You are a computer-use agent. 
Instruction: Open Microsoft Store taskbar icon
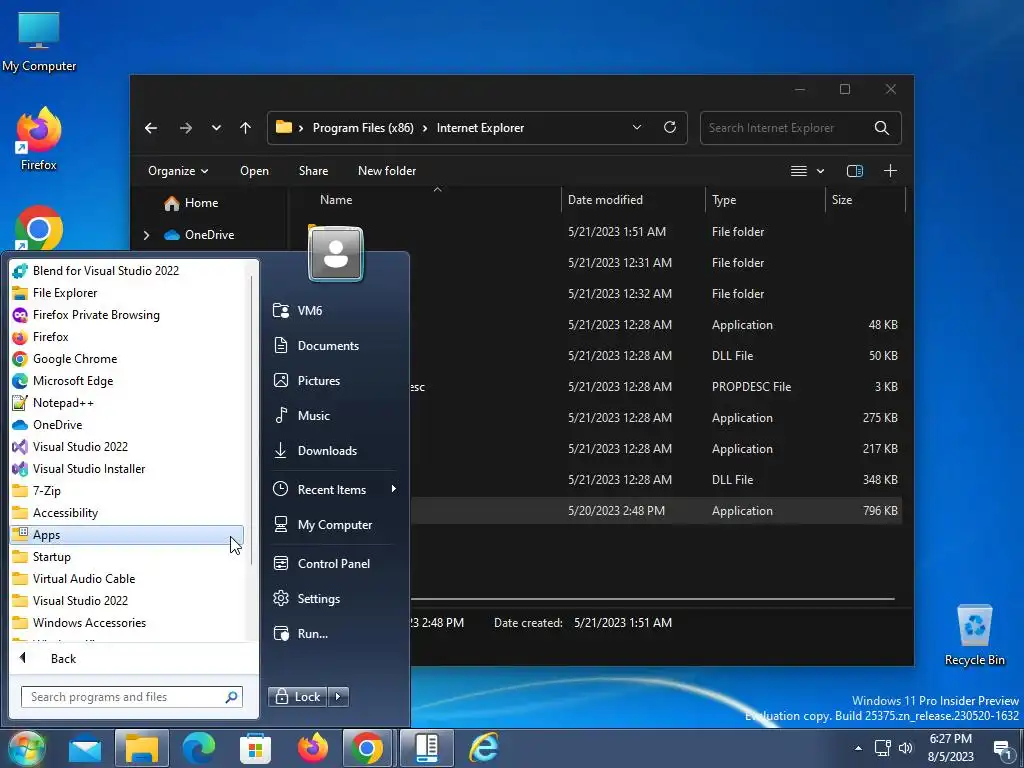coord(255,748)
